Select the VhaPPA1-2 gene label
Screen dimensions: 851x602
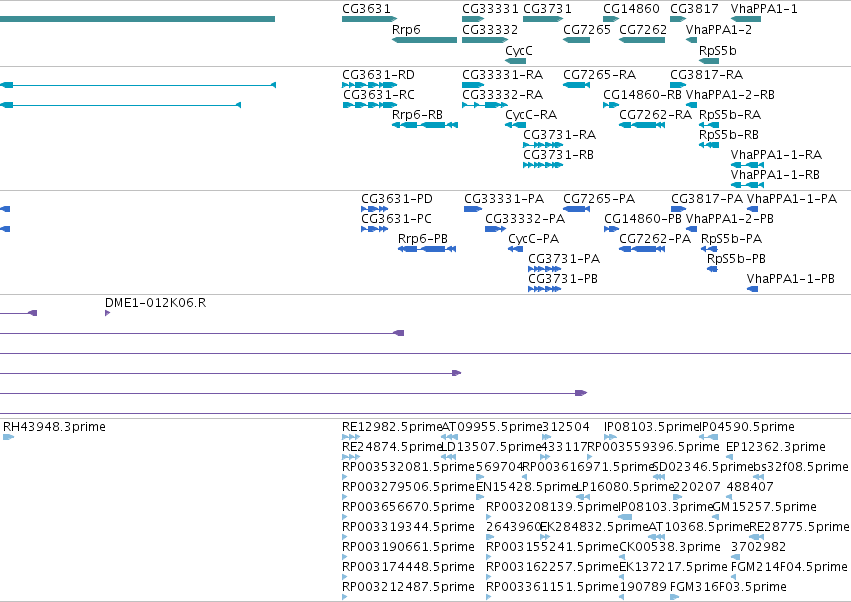[719, 29]
